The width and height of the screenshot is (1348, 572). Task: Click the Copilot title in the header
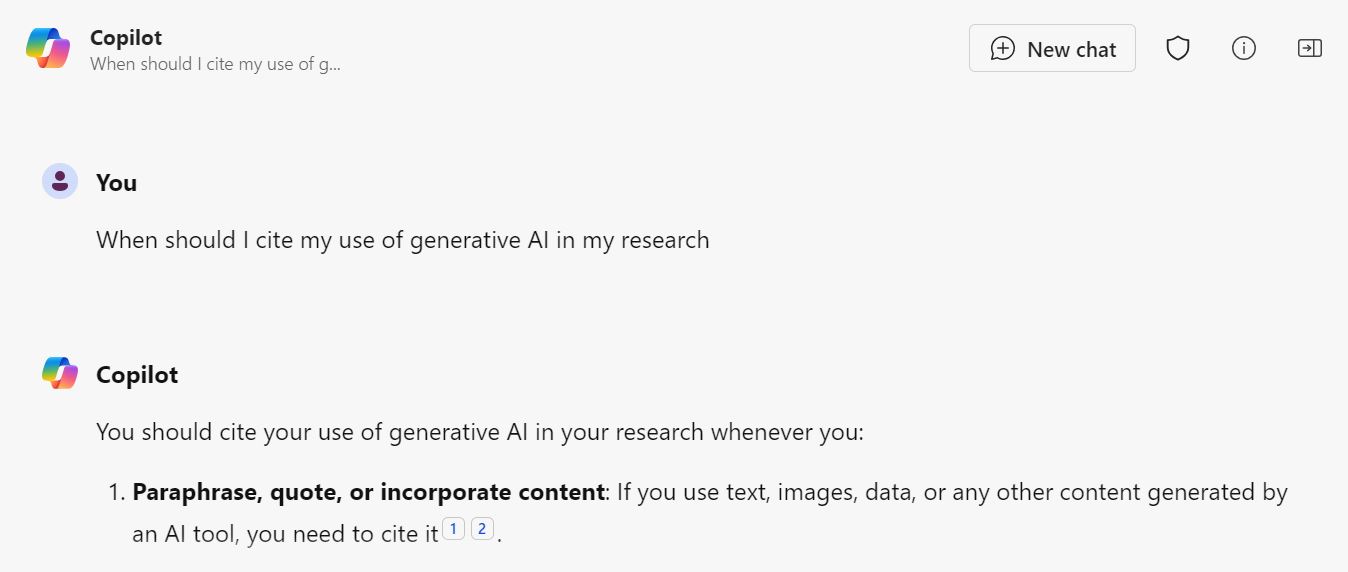pyautogui.click(x=126, y=37)
